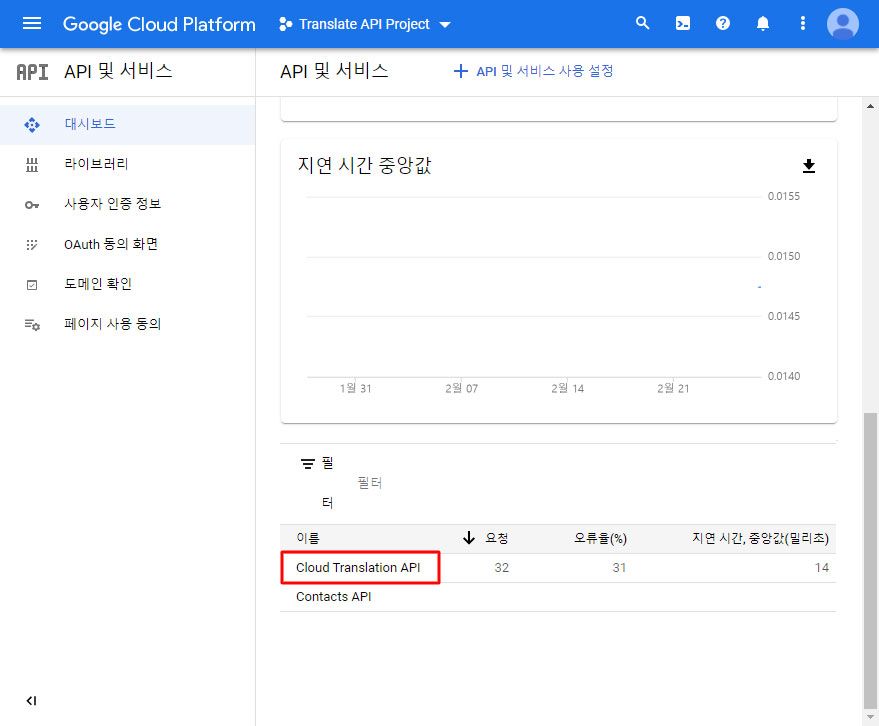Sort by the 이름 column header

(308, 539)
